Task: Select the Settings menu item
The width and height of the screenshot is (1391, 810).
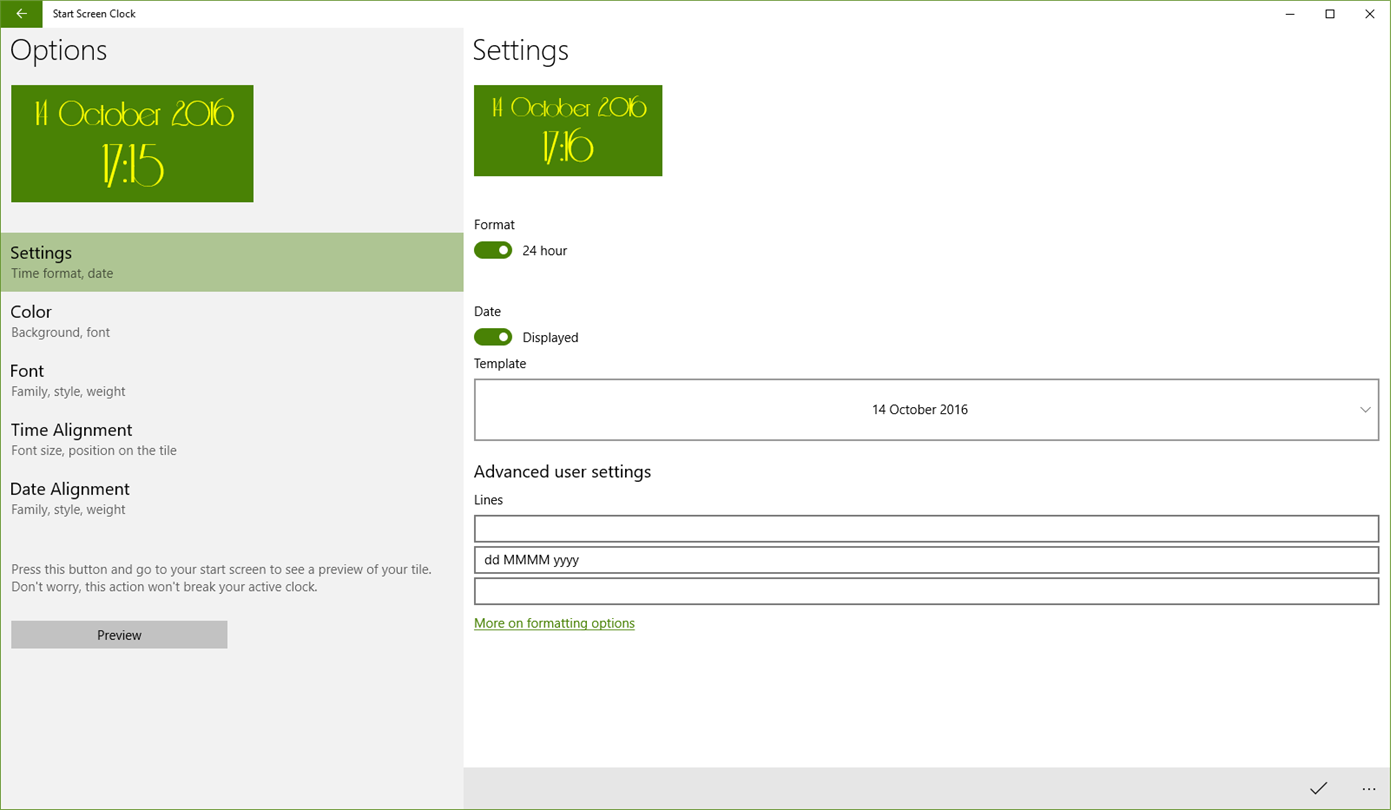Action: coord(232,262)
